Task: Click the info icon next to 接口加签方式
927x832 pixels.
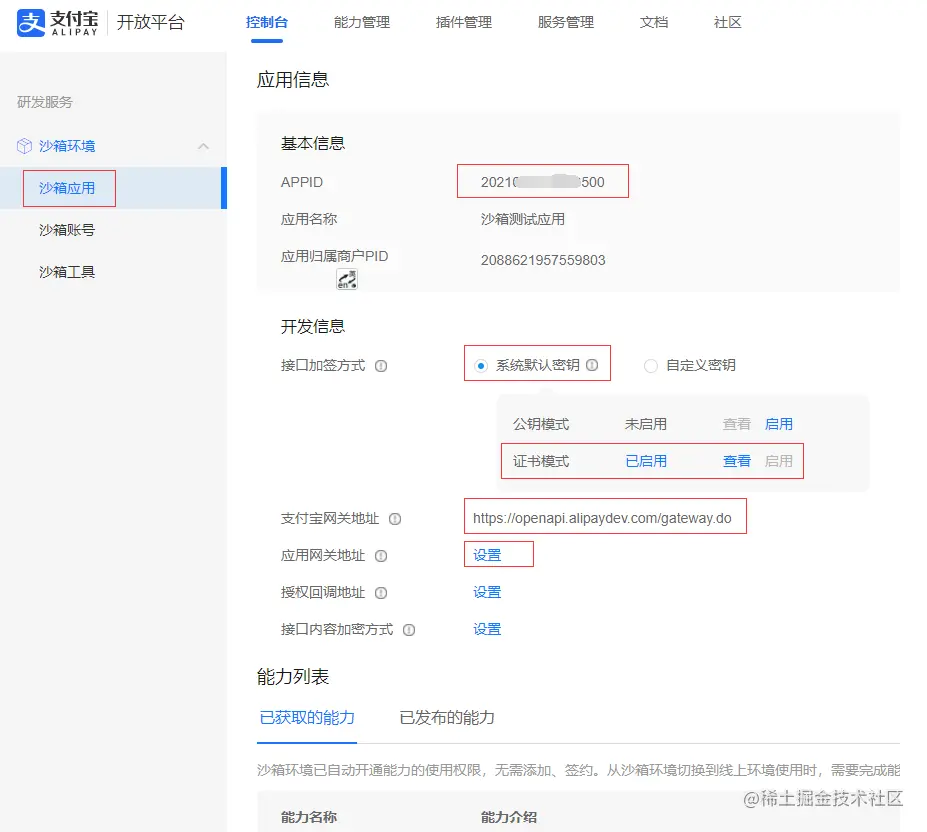Action: tap(381, 366)
